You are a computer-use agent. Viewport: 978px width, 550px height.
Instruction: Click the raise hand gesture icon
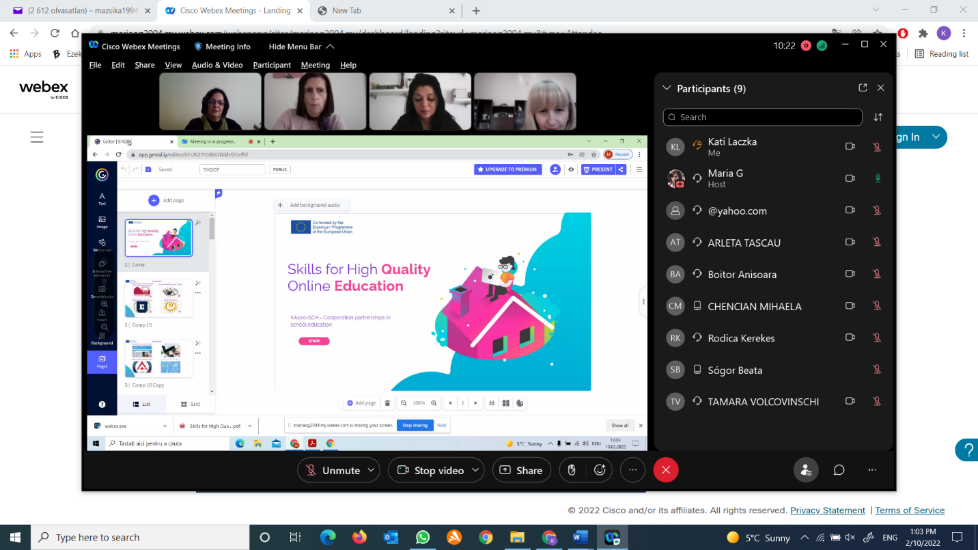[x=571, y=470]
